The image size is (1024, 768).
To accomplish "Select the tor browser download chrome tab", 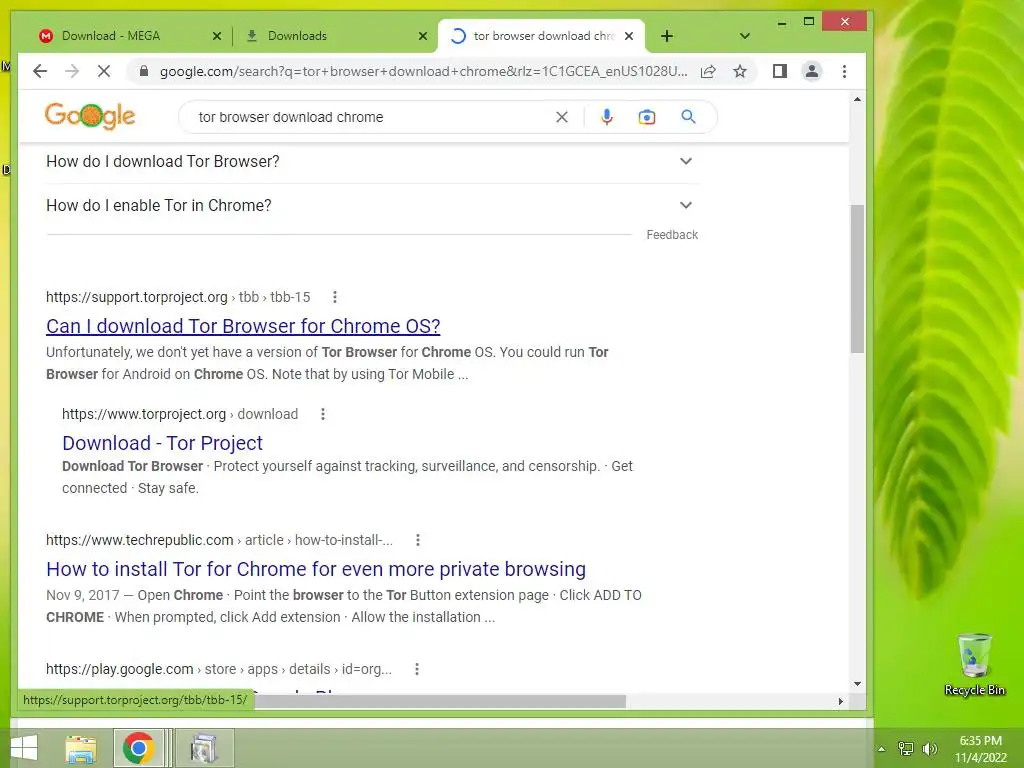I will coord(542,36).
